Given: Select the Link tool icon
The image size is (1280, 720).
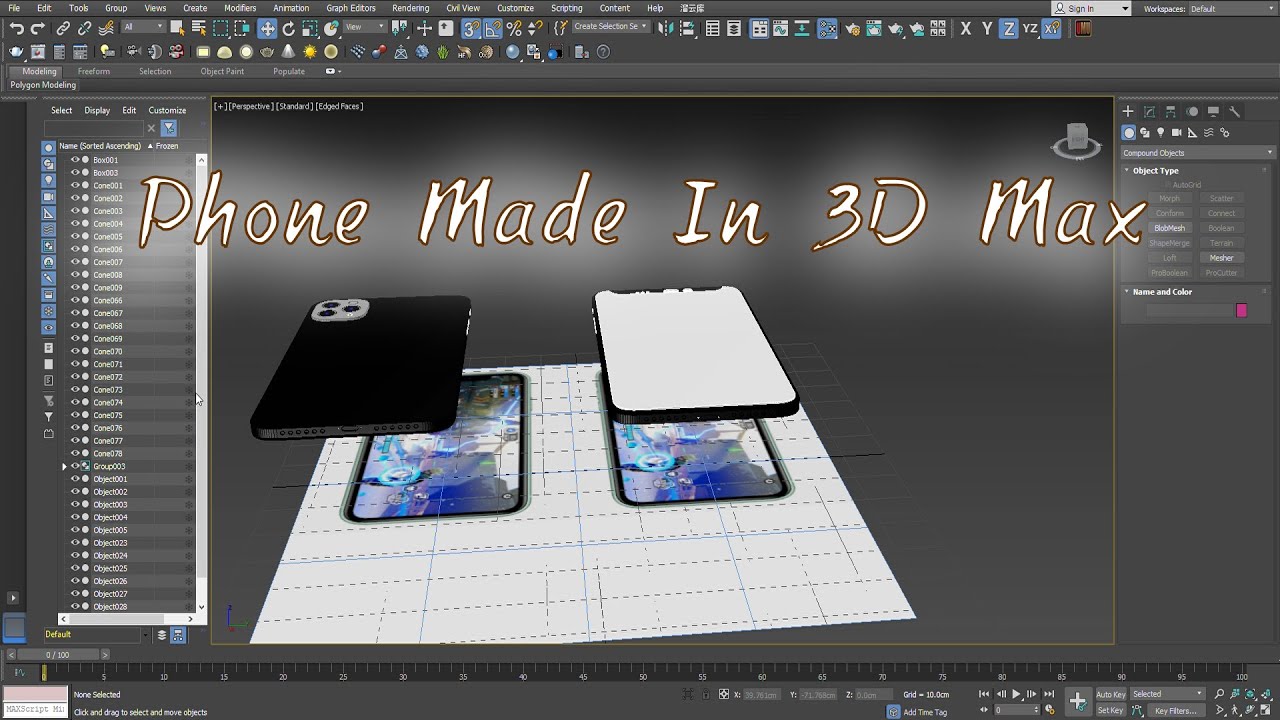Looking at the screenshot, I should [x=63, y=29].
